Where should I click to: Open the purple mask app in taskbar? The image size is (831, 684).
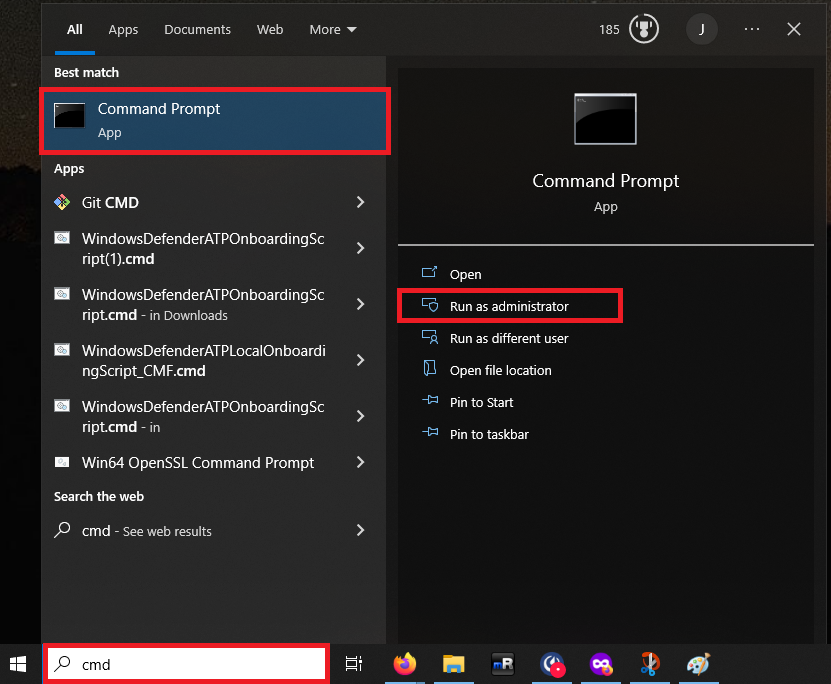(x=601, y=664)
